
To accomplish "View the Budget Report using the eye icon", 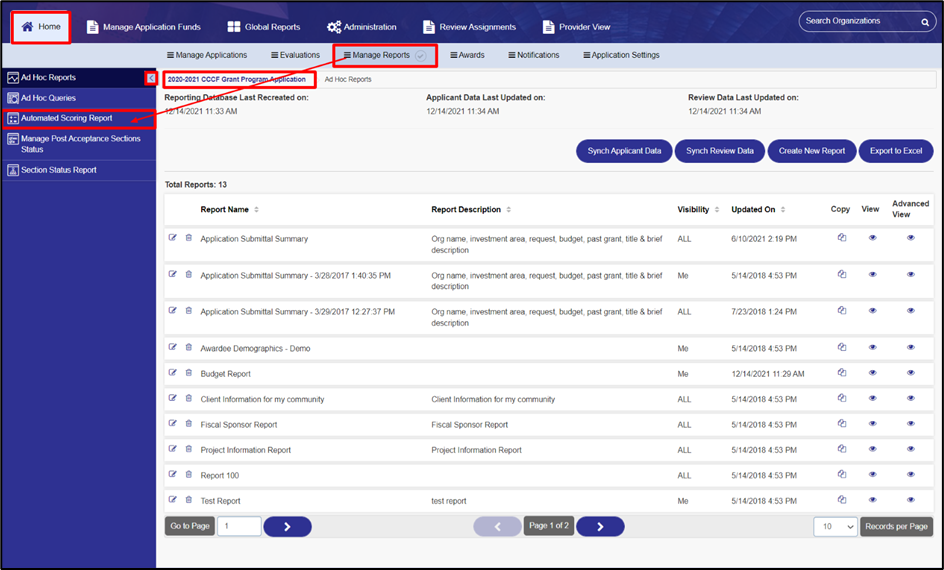I will 872,373.
